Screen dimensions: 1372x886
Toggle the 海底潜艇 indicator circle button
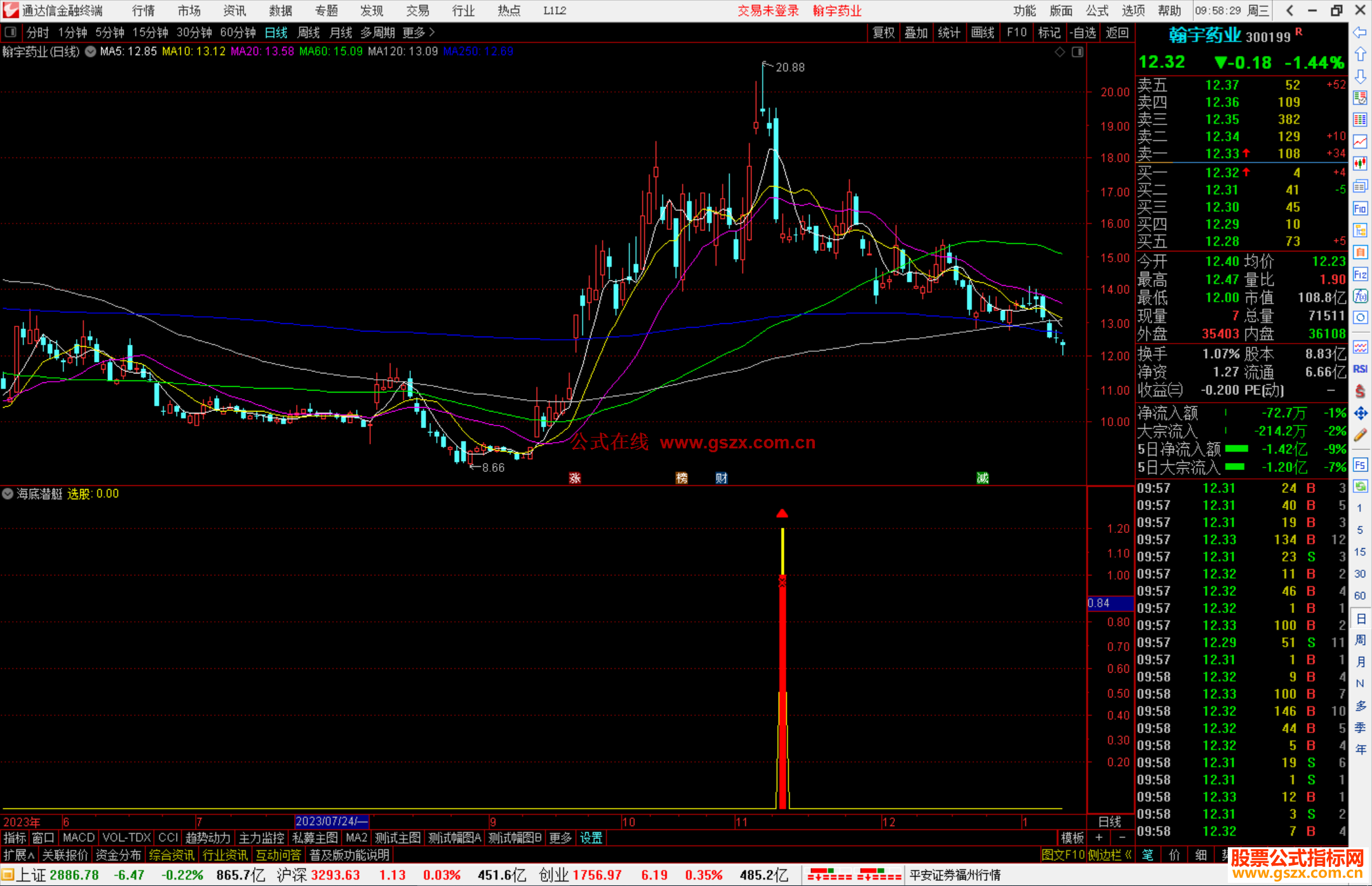(8, 493)
